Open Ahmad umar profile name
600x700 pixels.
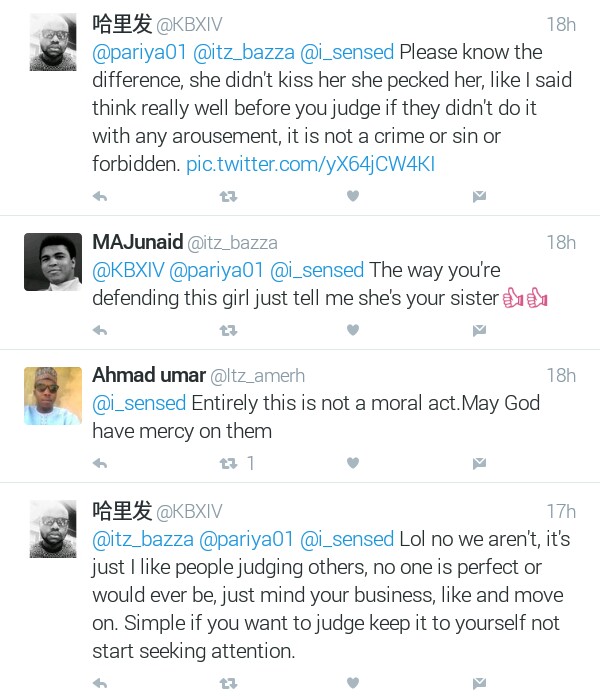coord(147,375)
